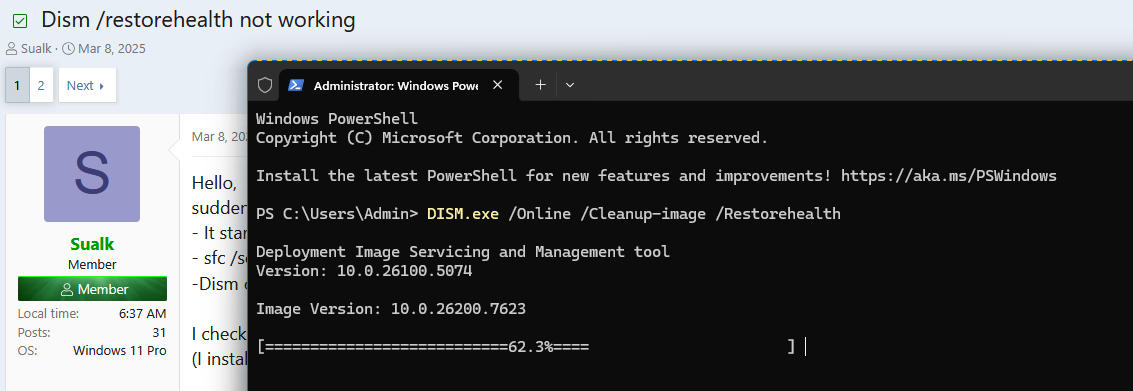Image resolution: width=1133 pixels, height=391 pixels.
Task: Open thread date Mar 8, 2025 link
Action: [x=112, y=49]
